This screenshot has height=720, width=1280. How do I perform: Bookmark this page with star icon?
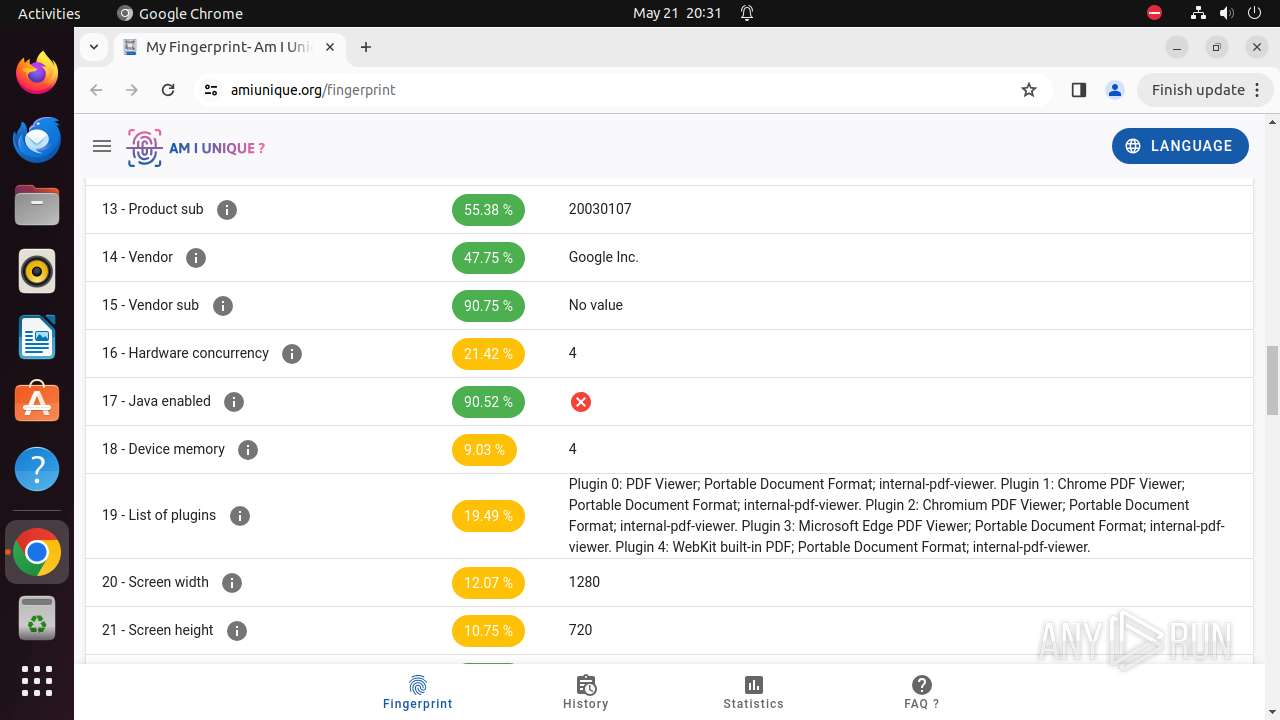(1029, 90)
